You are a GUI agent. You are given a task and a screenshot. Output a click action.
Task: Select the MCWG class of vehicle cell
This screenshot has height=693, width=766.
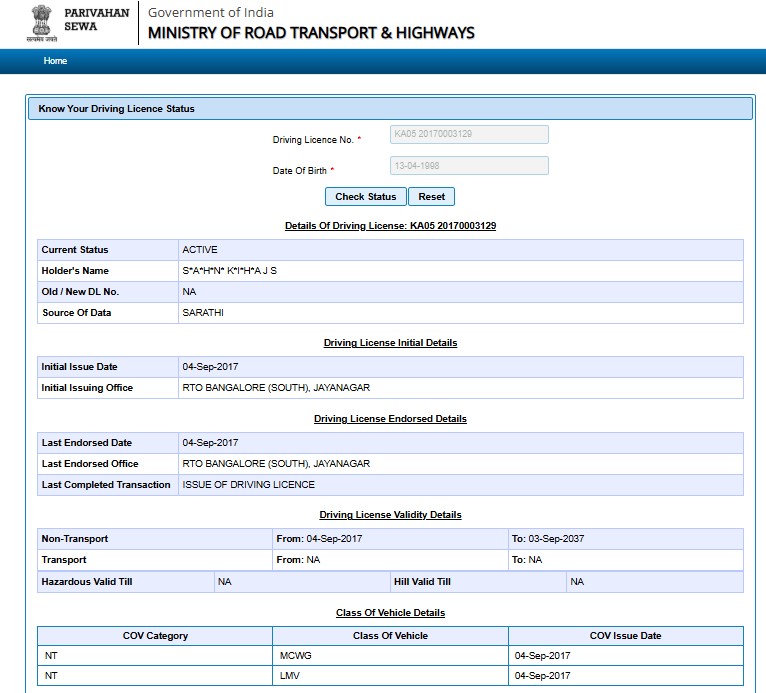coord(295,656)
